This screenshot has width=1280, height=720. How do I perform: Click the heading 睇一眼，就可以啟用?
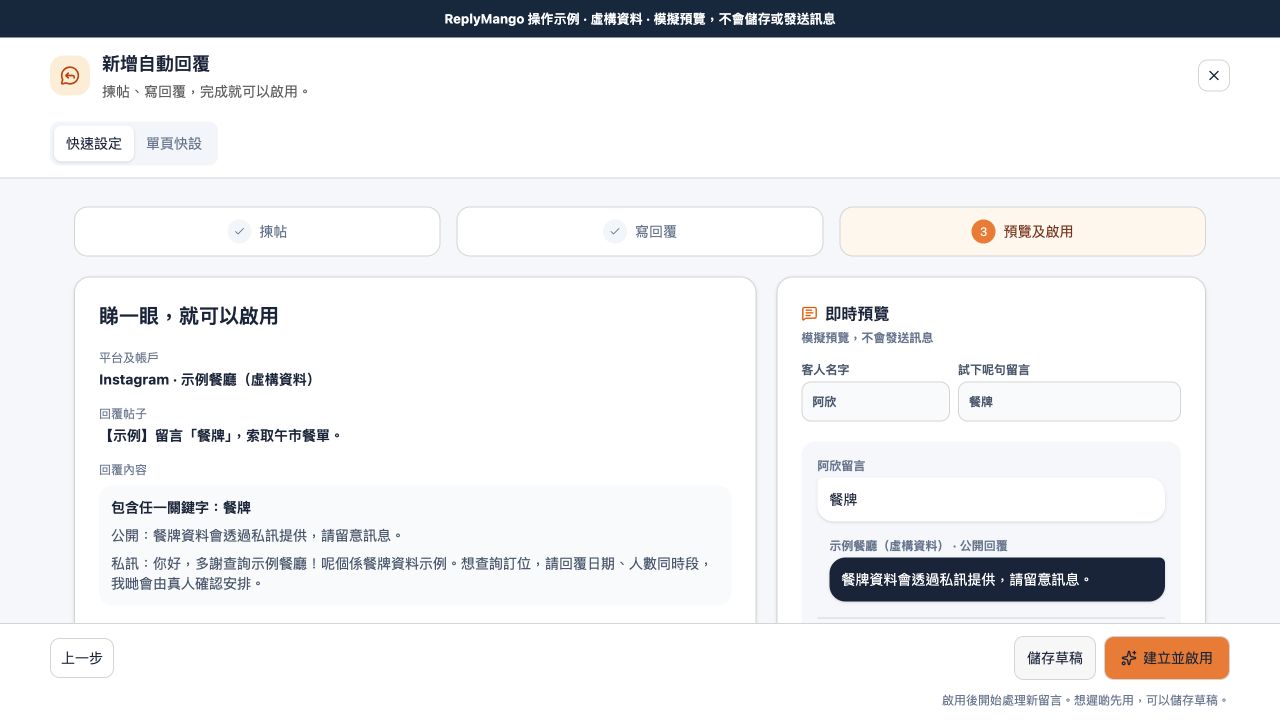click(x=189, y=316)
